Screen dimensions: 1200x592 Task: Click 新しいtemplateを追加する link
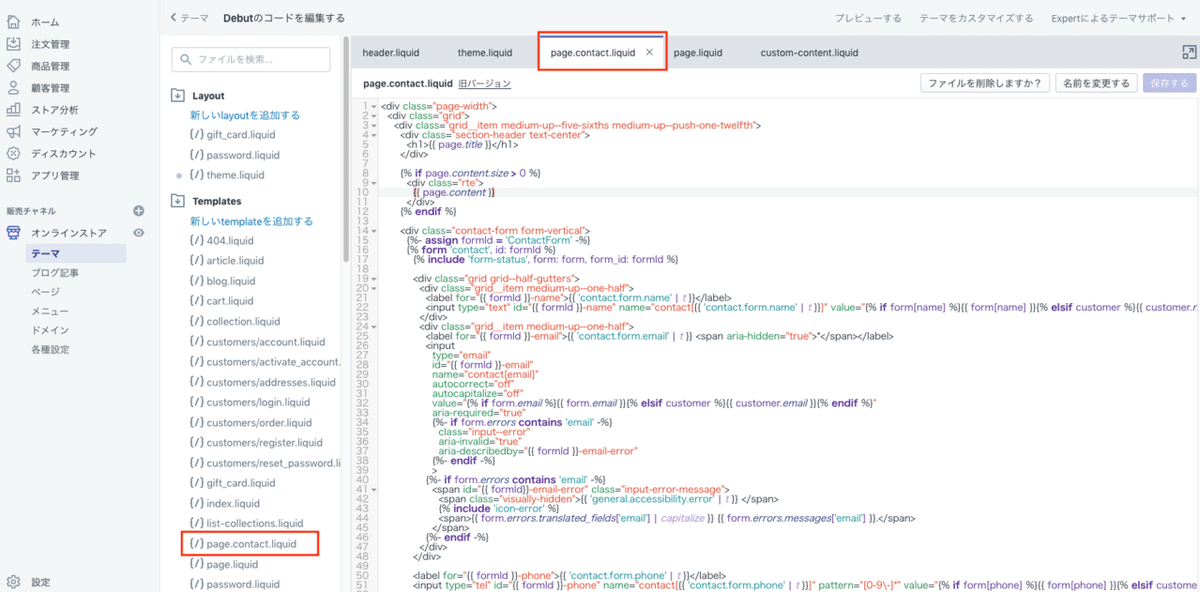coord(251,221)
